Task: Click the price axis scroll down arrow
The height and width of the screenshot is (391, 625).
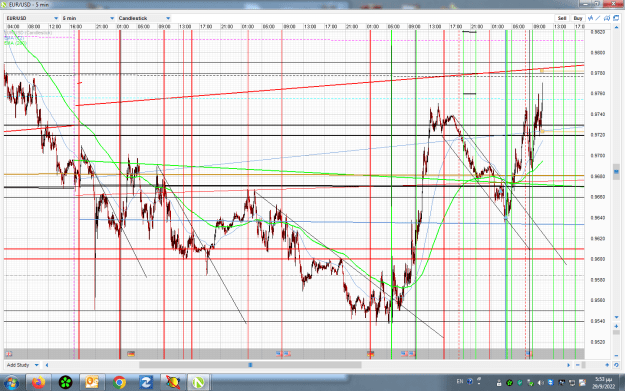Action: (x=616, y=317)
